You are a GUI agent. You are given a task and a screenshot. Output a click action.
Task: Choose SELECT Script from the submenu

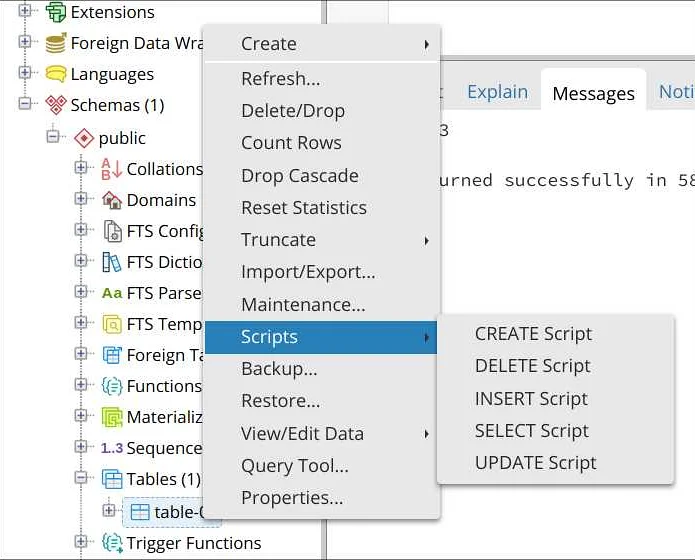tap(531, 431)
